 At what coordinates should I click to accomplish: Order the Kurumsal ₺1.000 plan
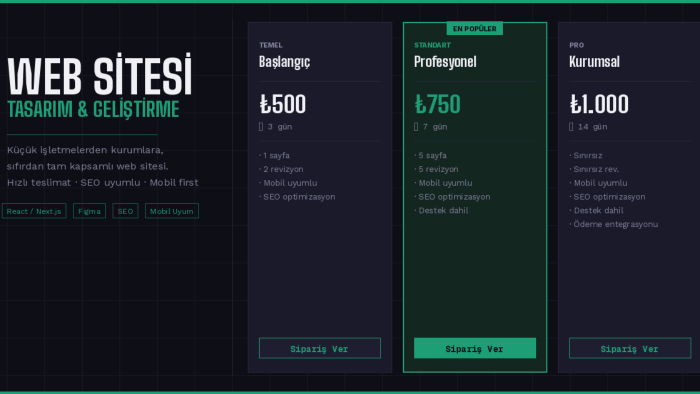pyautogui.click(x=630, y=348)
